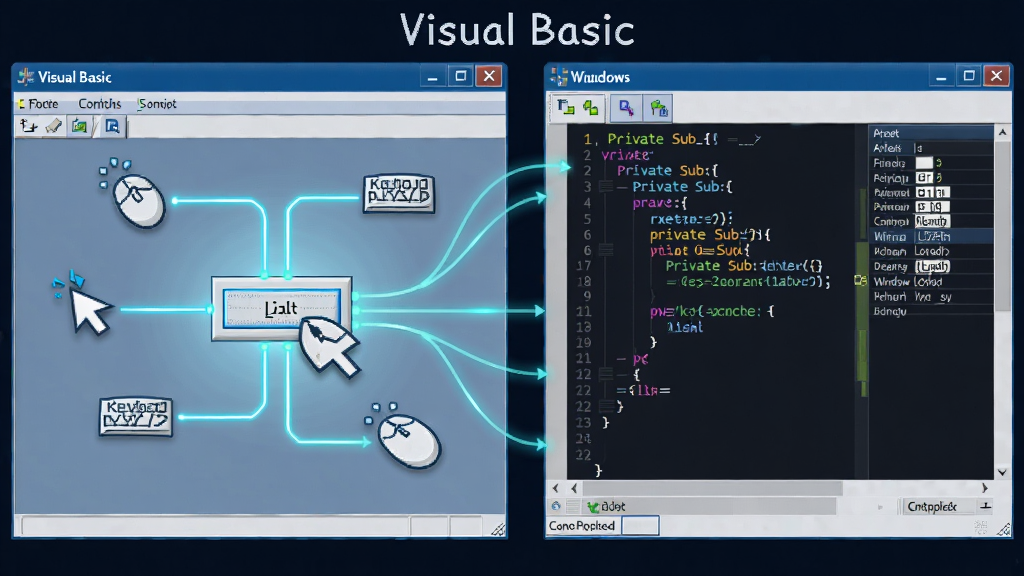Close the Visual Basic window
The image size is (1024, 576).
(x=488, y=76)
